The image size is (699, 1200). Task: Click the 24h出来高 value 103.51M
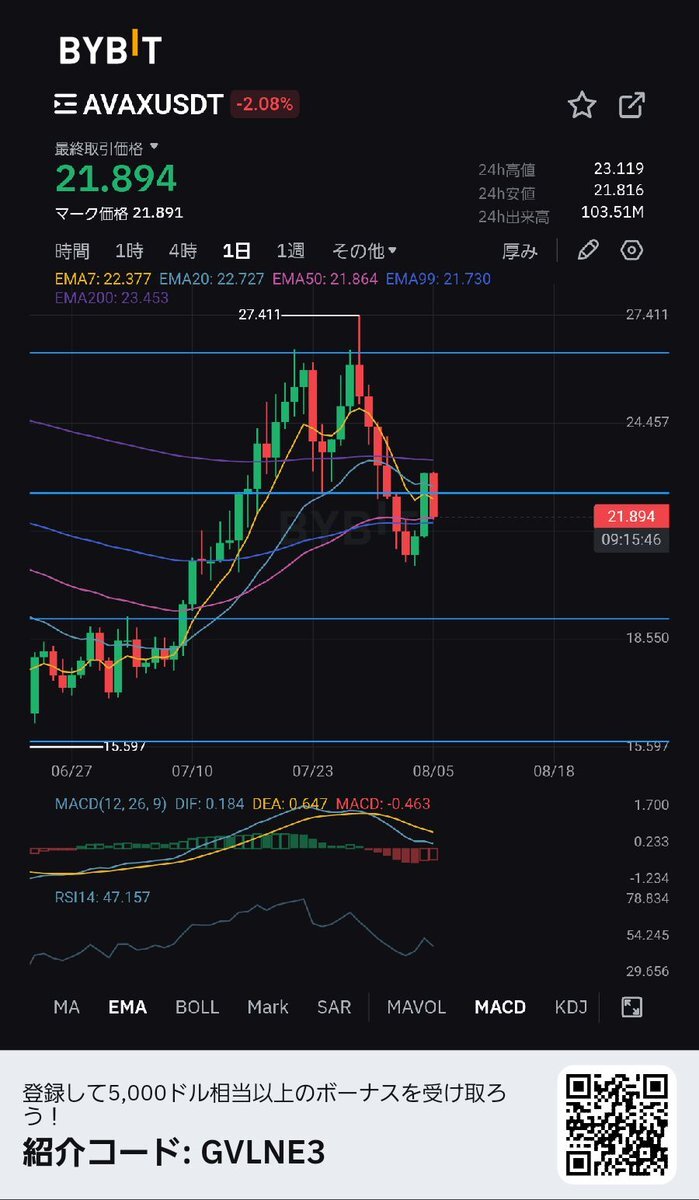[613, 212]
